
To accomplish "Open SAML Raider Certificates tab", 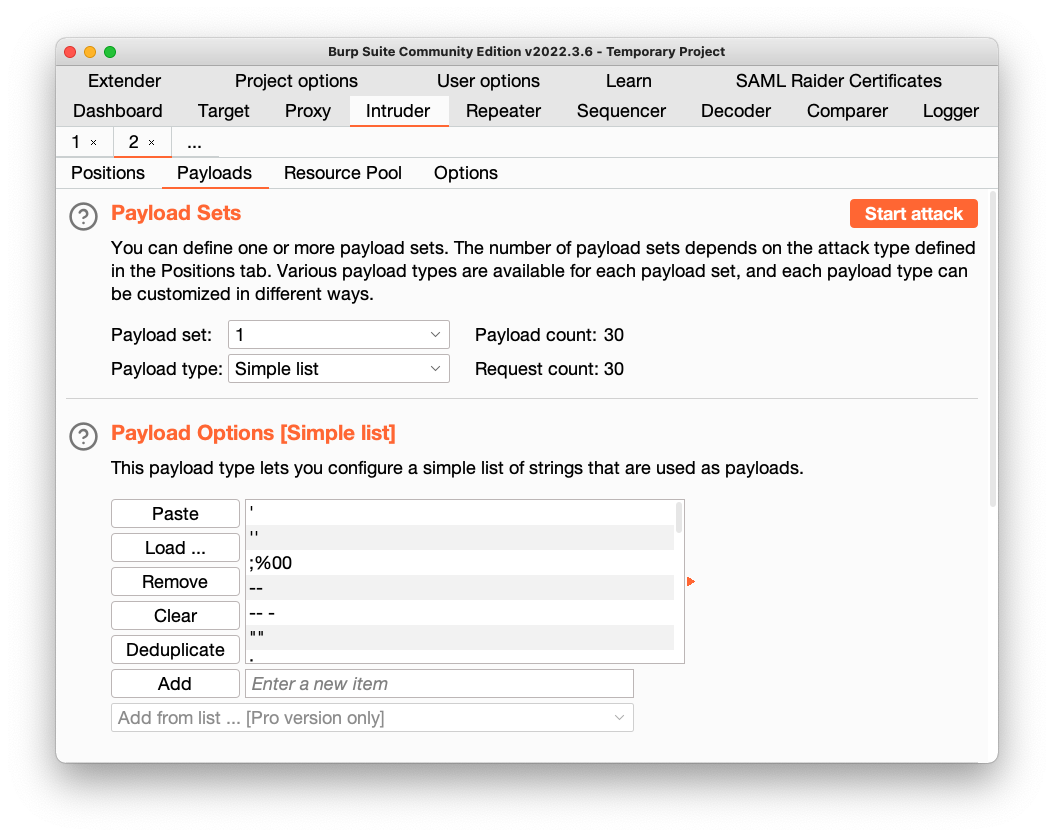I will [838, 81].
